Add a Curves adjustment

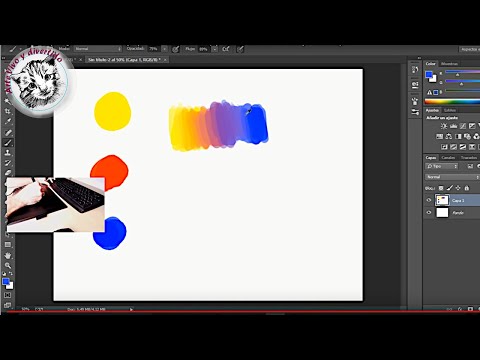coord(463,126)
